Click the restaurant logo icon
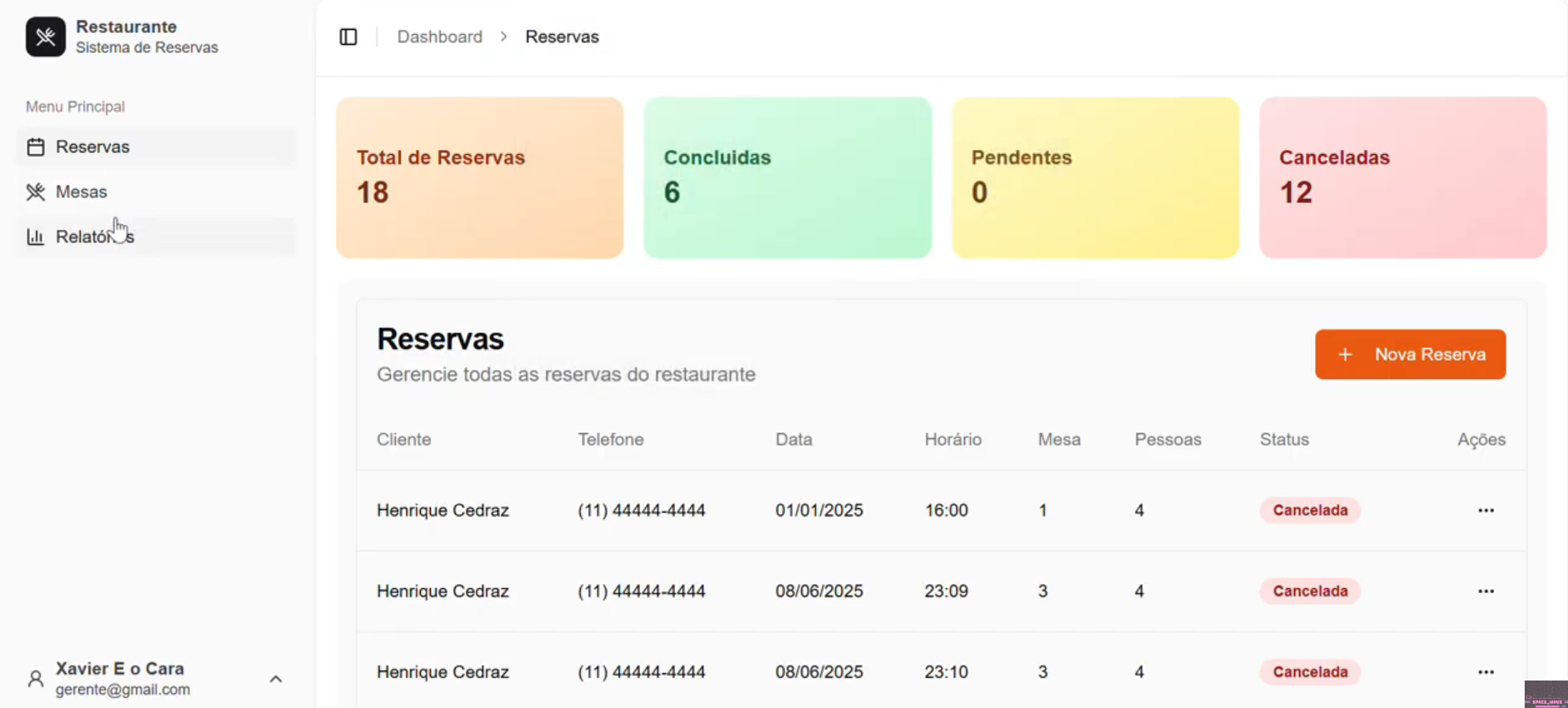The height and width of the screenshot is (708, 1568). 45,37
